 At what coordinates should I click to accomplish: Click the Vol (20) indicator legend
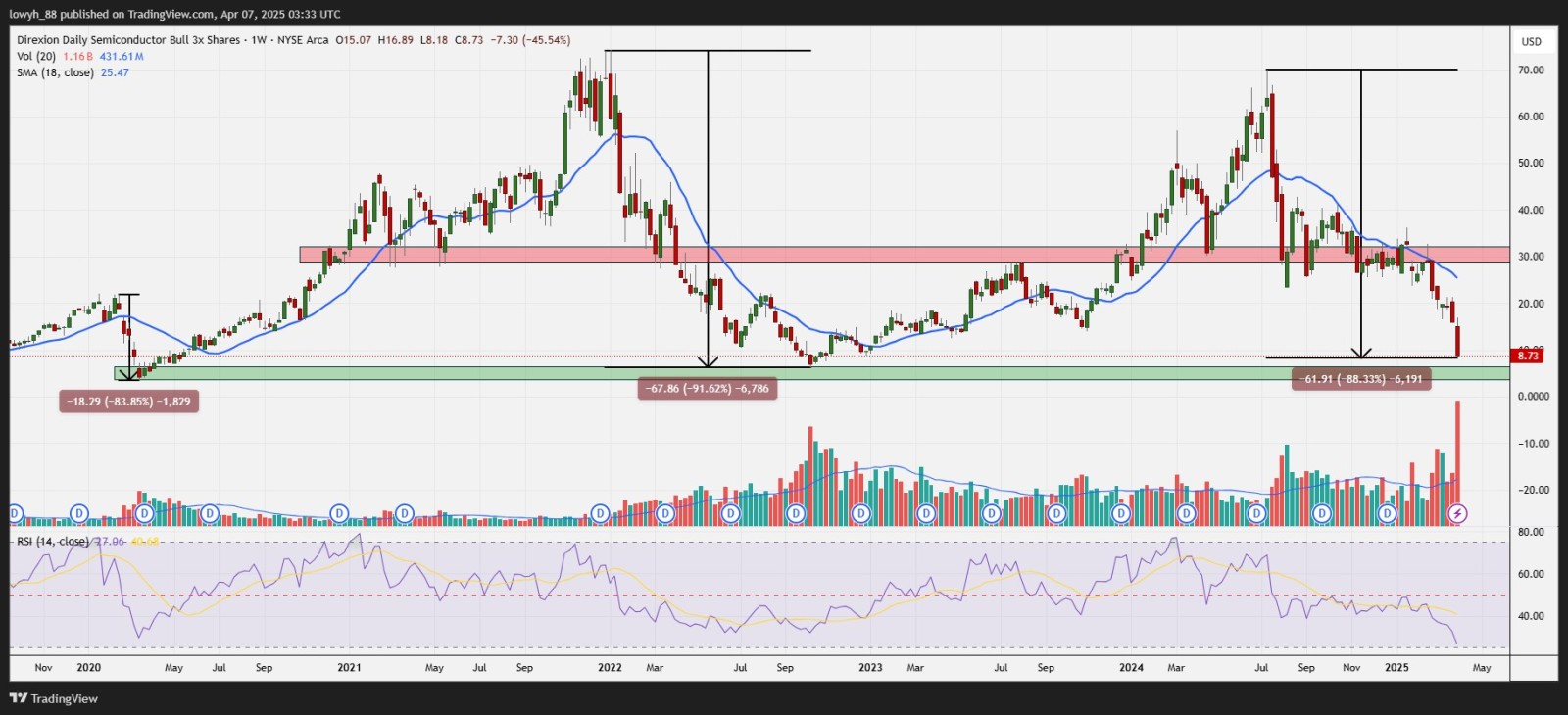36,57
